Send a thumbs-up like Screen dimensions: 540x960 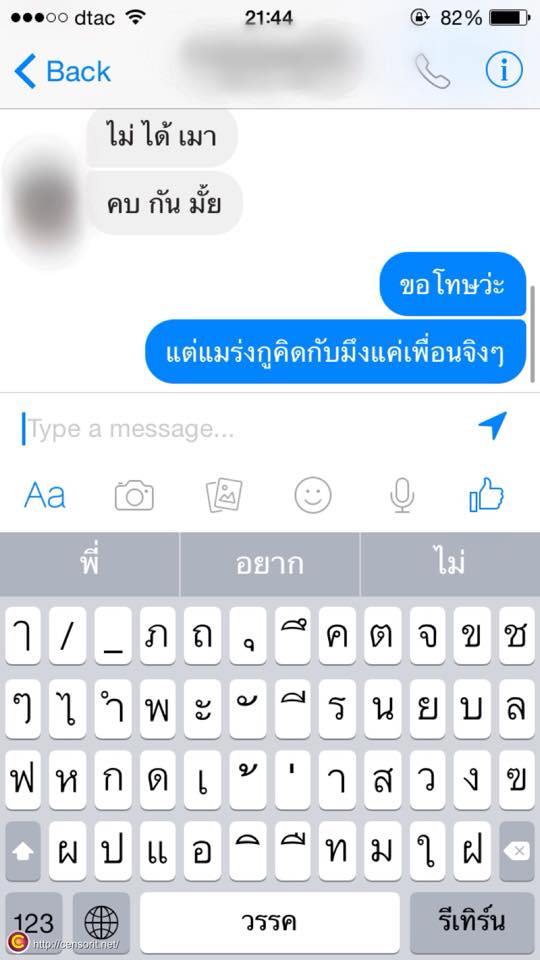tap(487, 493)
